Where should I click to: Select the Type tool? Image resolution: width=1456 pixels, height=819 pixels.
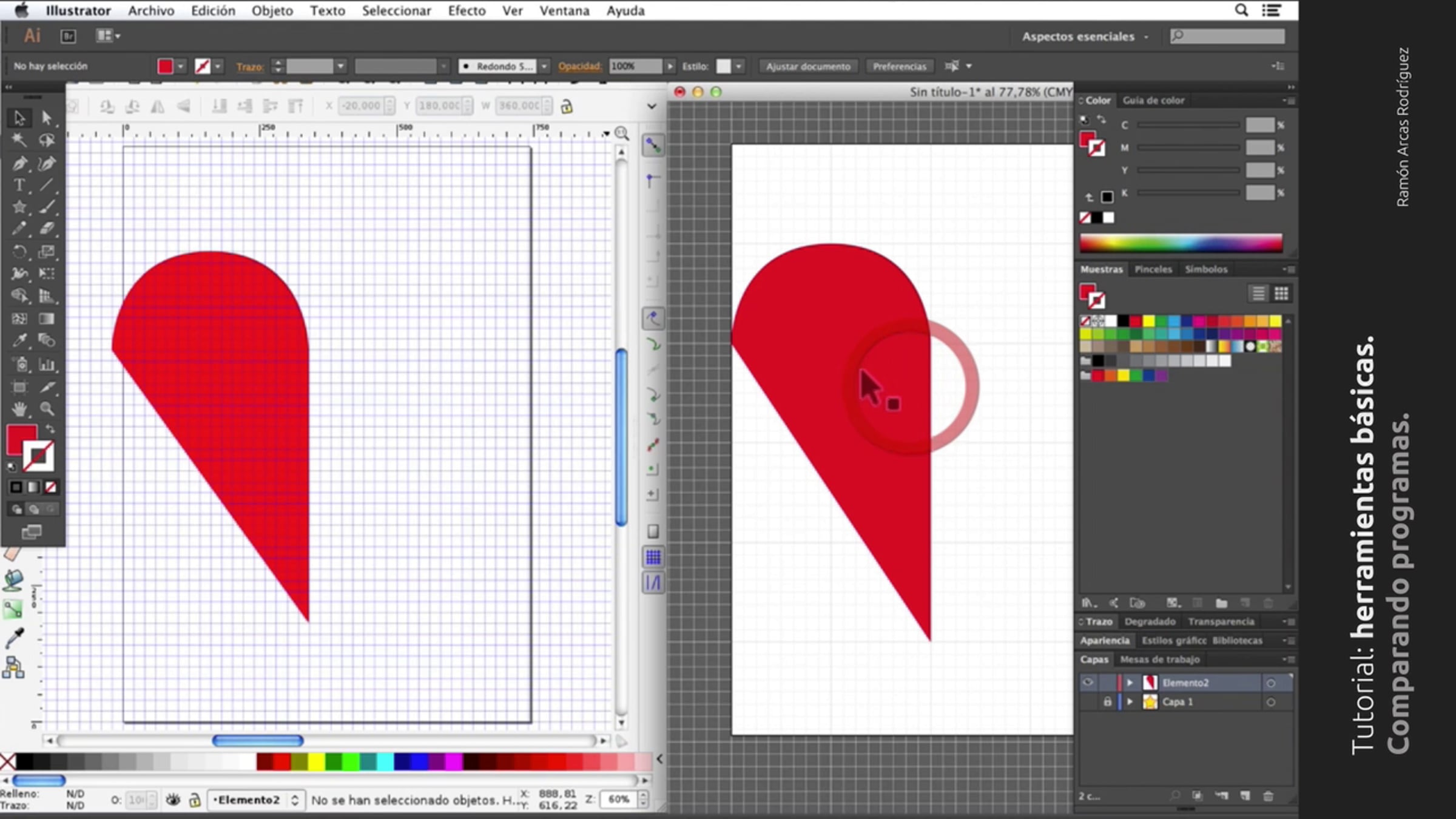tap(19, 185)
